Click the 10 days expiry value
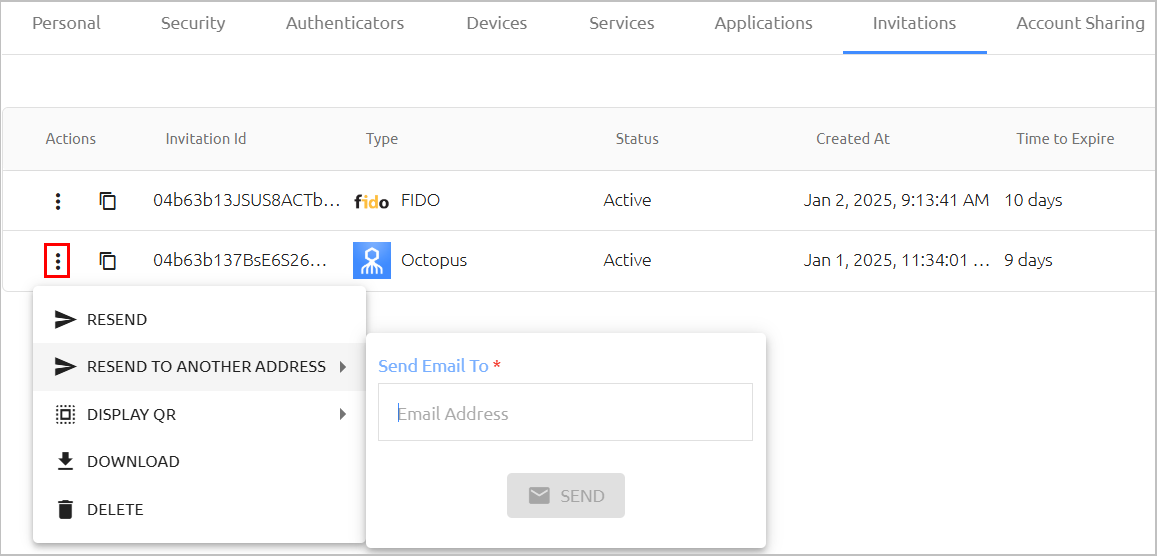Viewport: 1157px width, 556px height. tap(1033, 201)
